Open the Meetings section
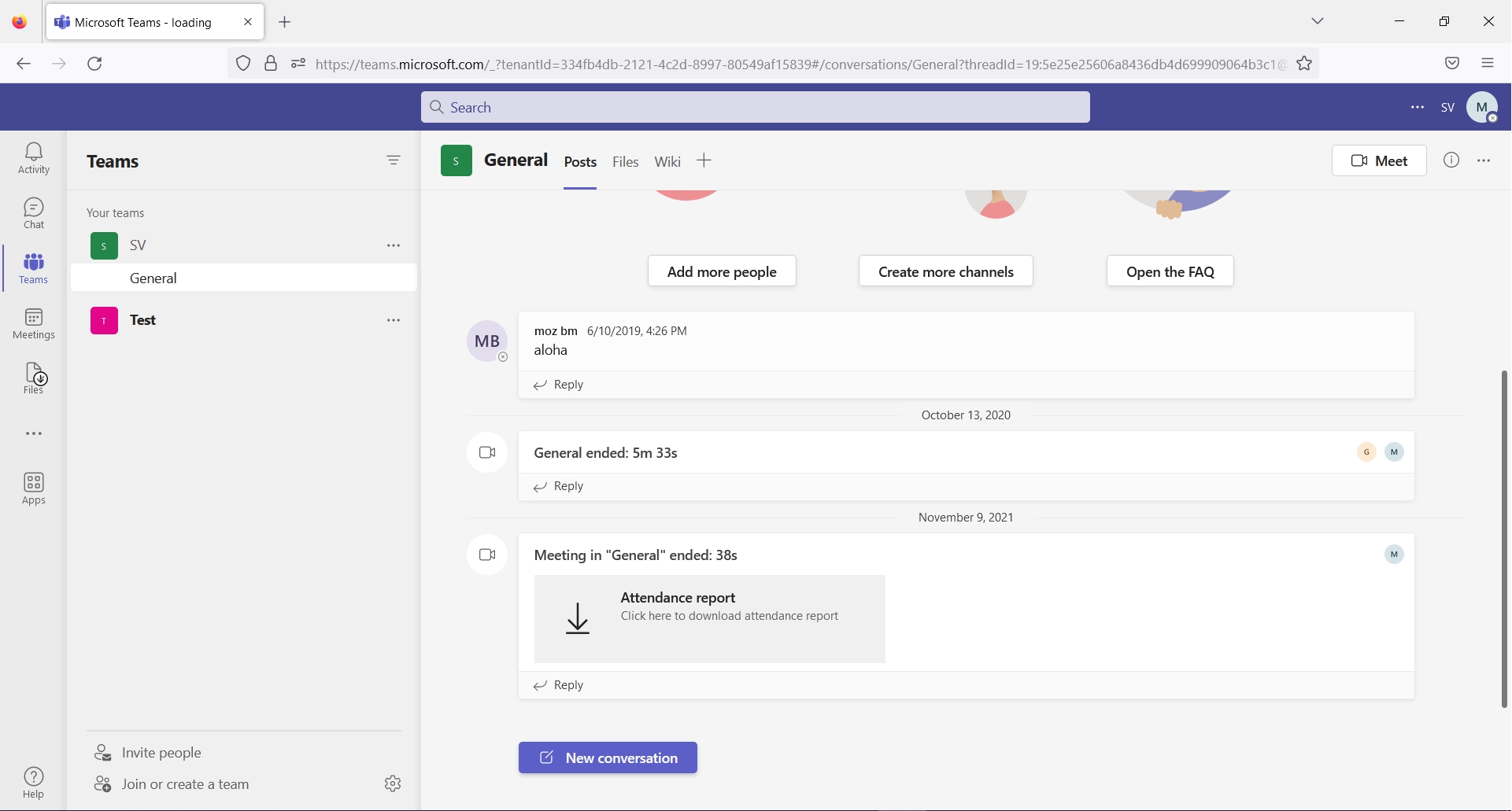The height and width of the screenshot is (811, 1512). [x=33, y=323]
